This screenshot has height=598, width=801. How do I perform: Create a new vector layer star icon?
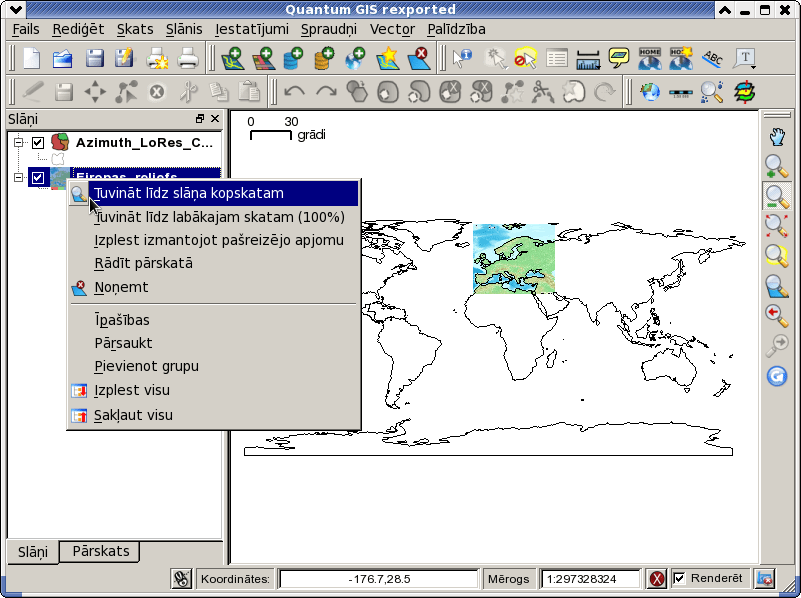387,58
